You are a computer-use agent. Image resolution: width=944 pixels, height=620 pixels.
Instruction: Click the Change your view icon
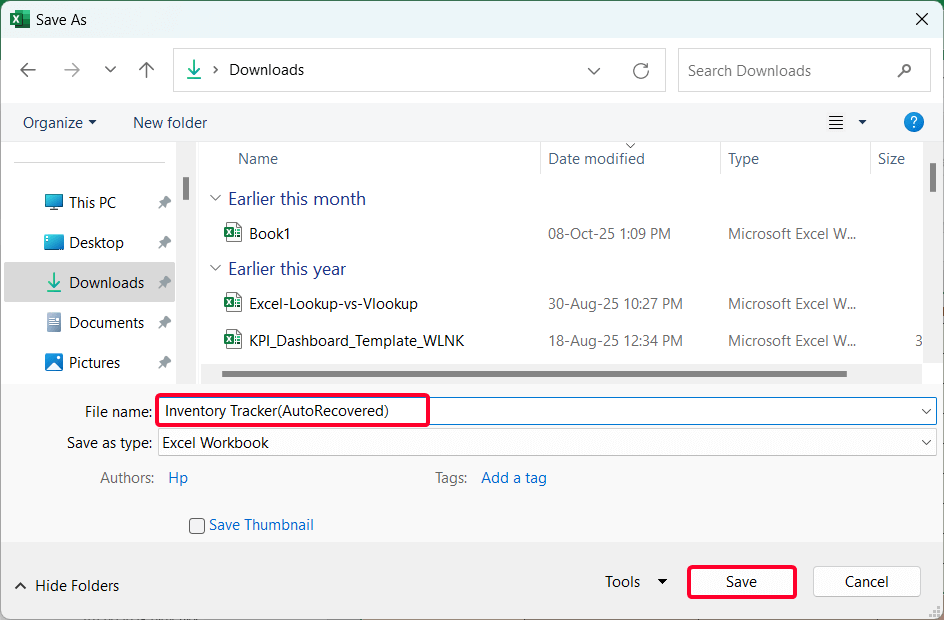click(x=836, y=122)
